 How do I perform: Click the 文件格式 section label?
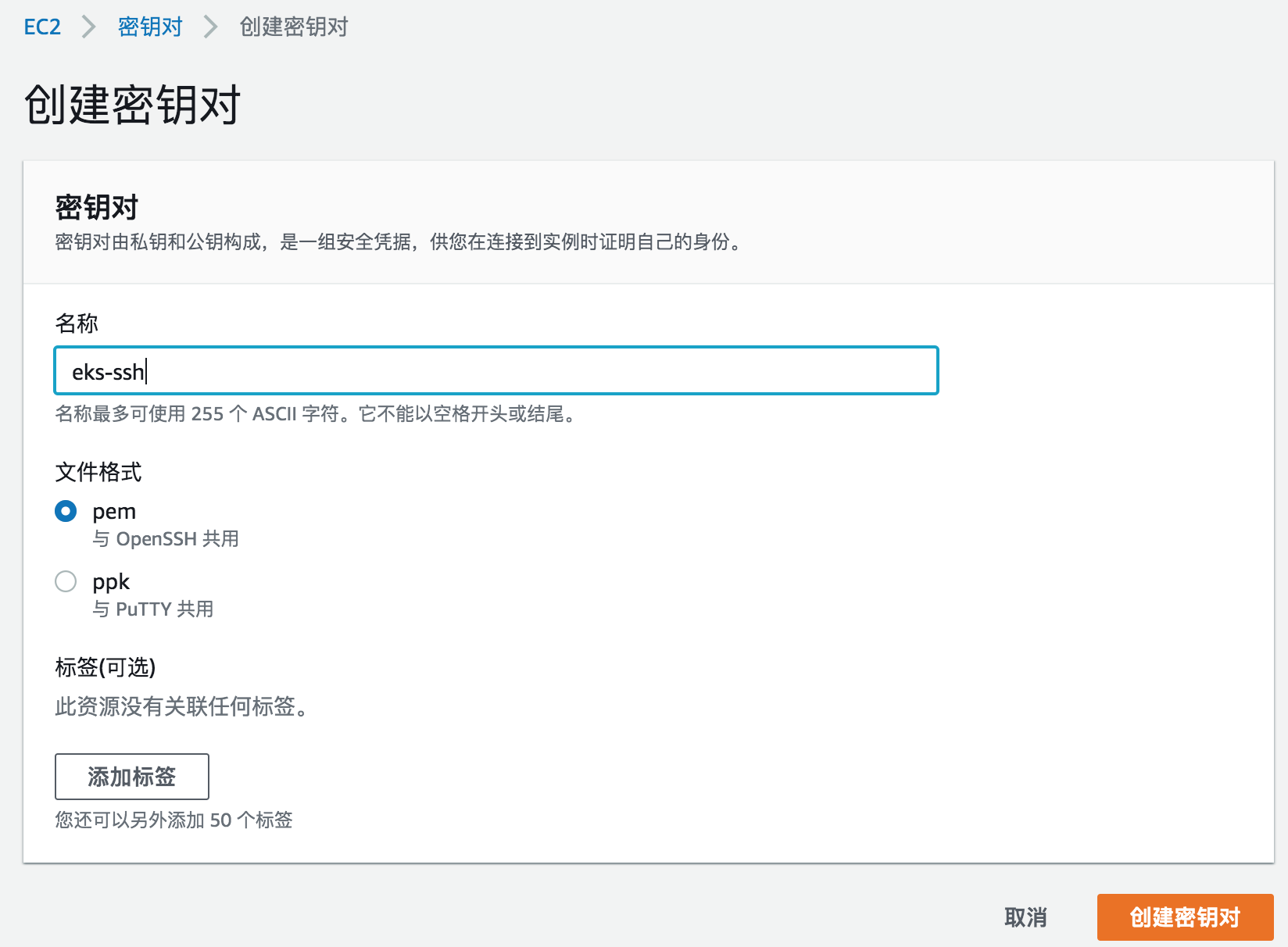pos(97,472)
